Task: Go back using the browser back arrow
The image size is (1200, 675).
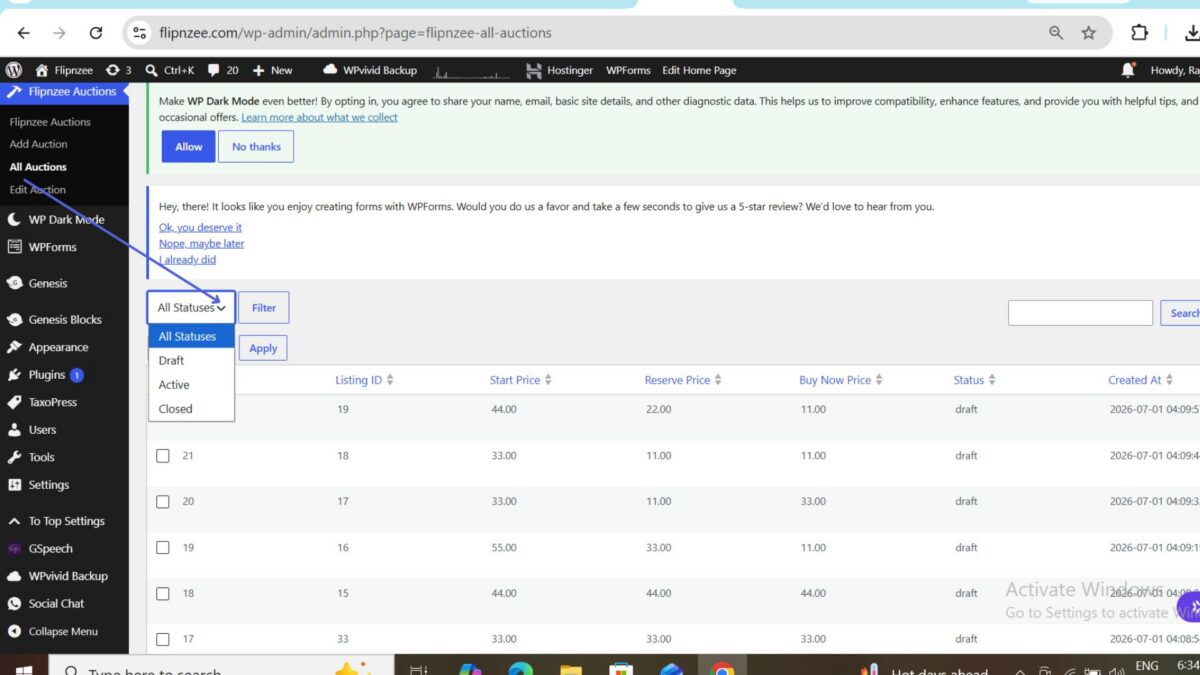Action: pos(24,33)
